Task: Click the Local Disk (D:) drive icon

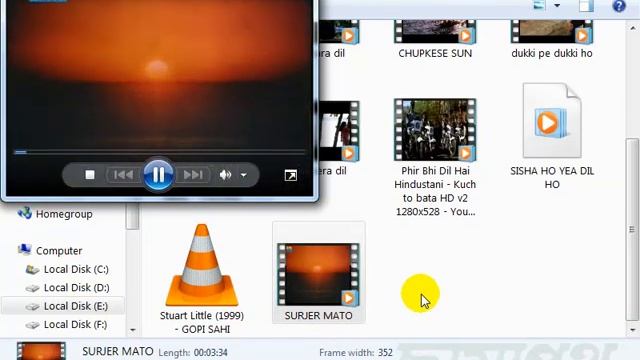Action: 32,288
